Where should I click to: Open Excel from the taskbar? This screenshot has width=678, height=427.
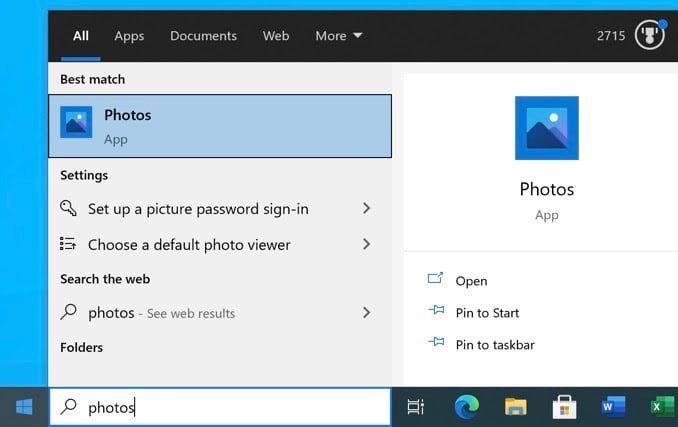(661, 406)
